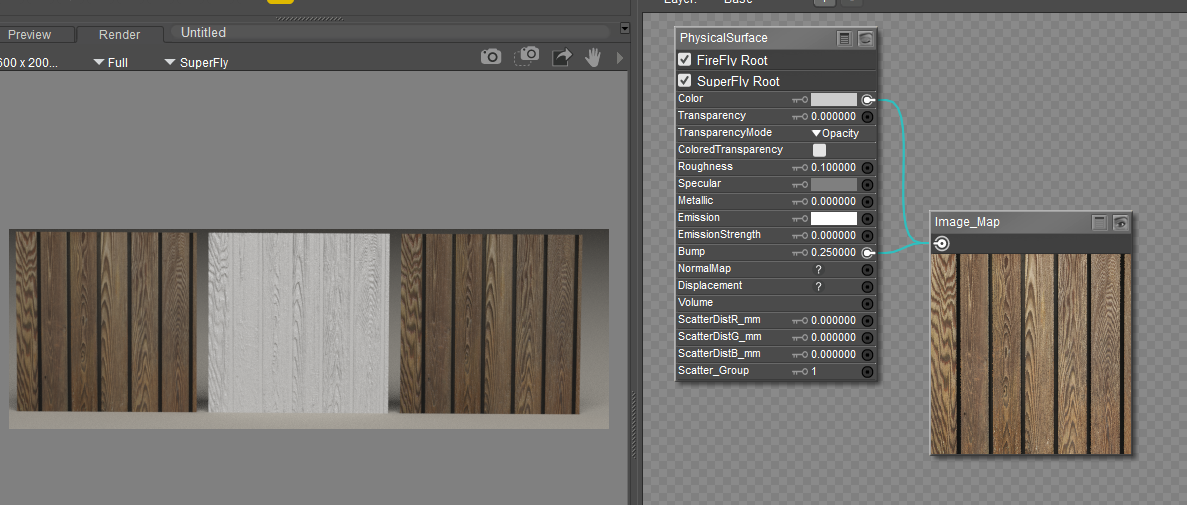Viewport: 1187px width, 505px height.
Task: Open the TransparencyMode Opacity dropdown
Action: pyautogui.click(x=834, y=133)
